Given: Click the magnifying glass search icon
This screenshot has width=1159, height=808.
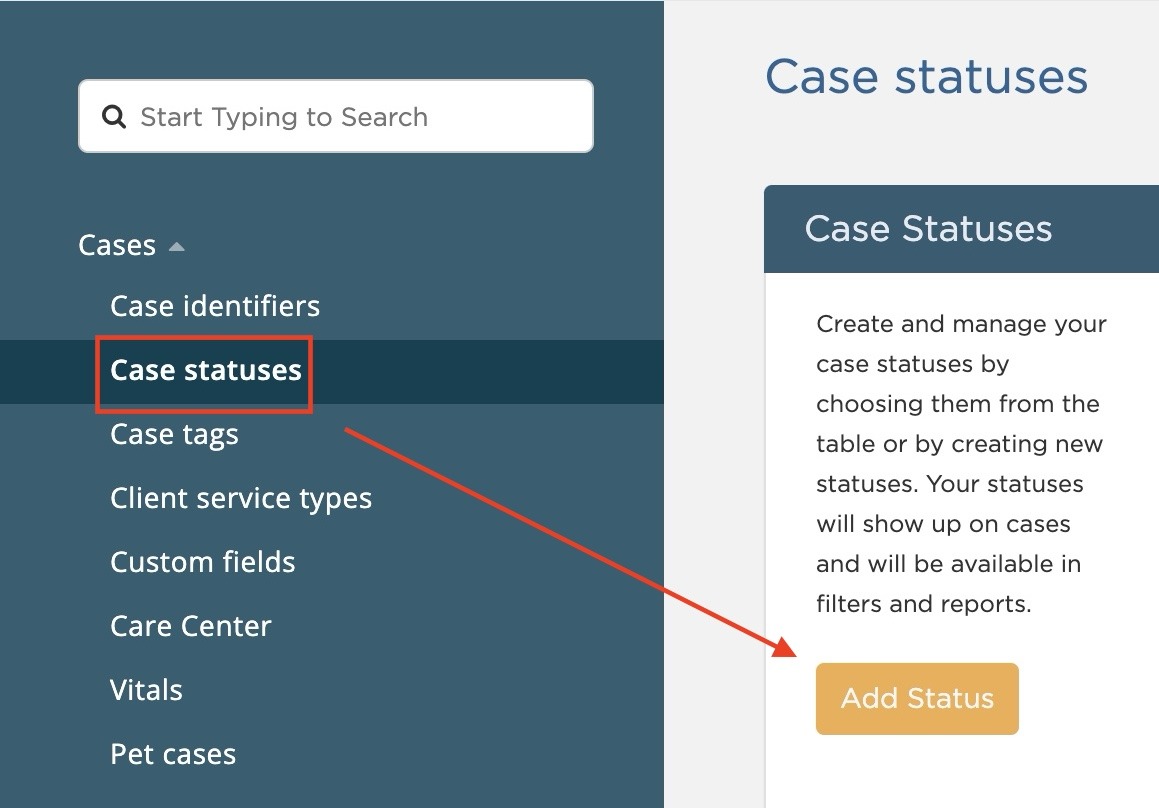Looking at the screenshot, I should 114,117.
